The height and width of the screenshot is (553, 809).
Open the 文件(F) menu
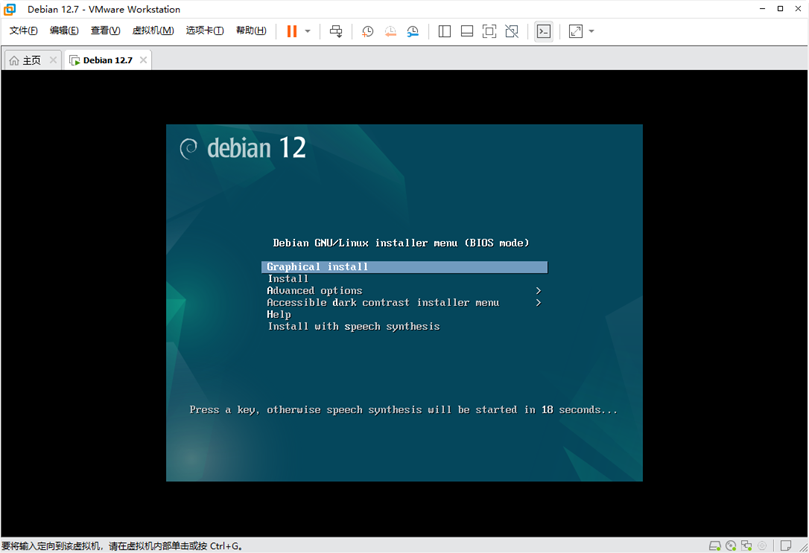coord(23,30)
